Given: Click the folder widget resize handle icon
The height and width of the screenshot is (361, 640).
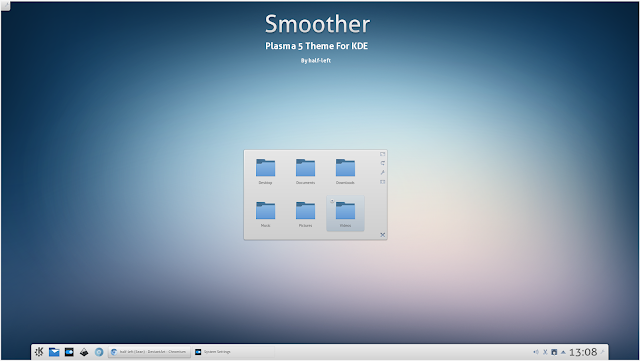Looking at the screenshot, I should click(x=382, y=154).
